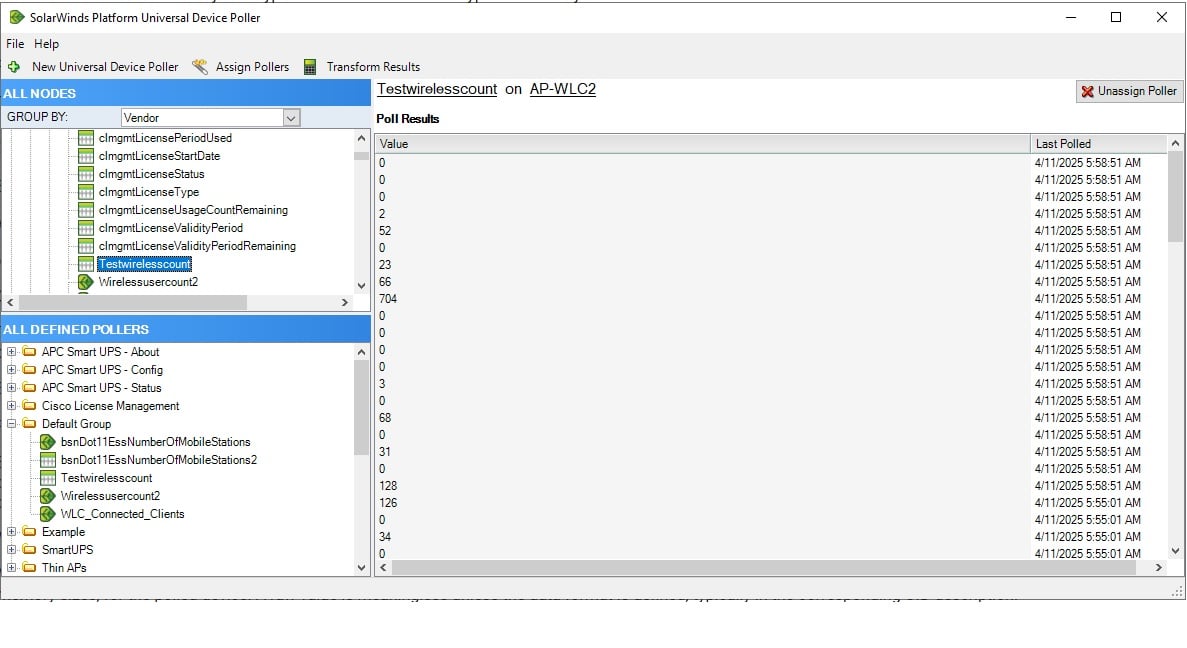Open the Help menu
The width and height of the screenshot is (1187, 648).
point(46,44)
